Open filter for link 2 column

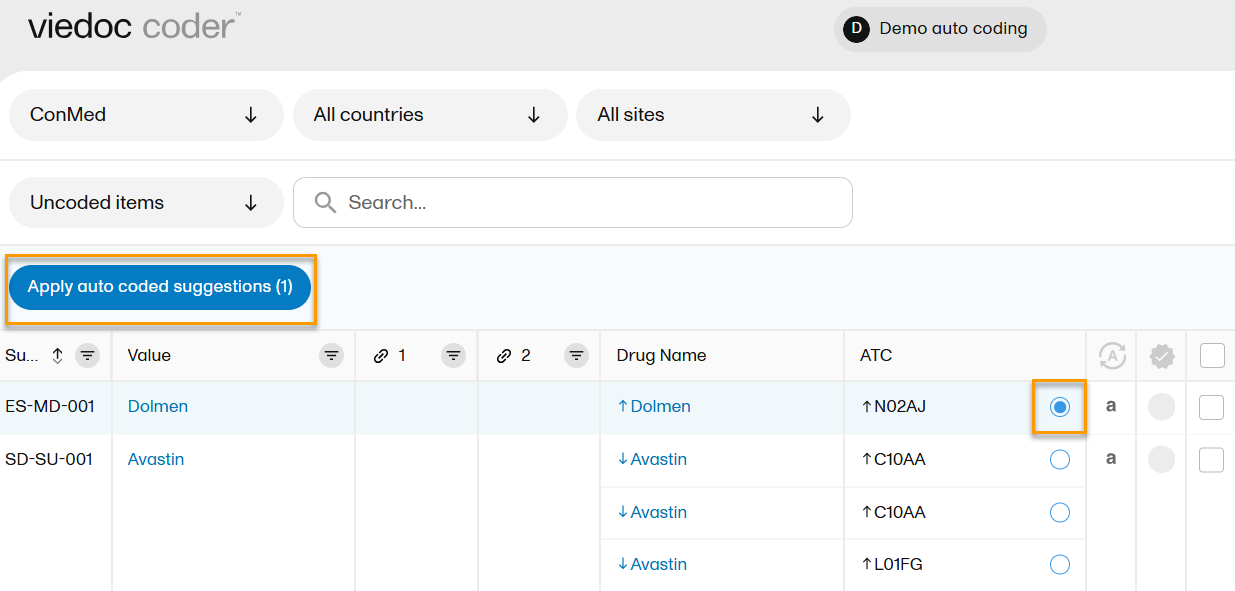coord(575,355)
